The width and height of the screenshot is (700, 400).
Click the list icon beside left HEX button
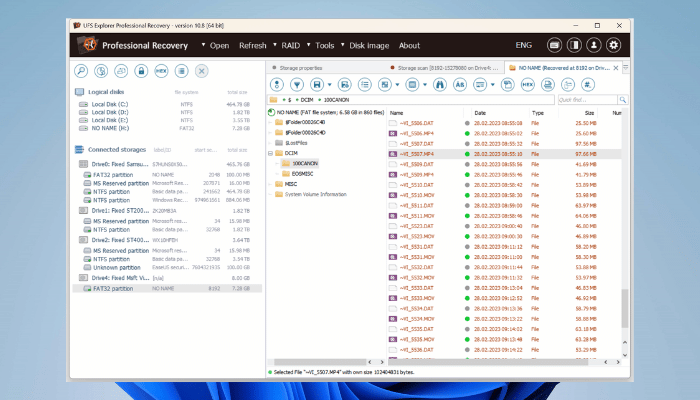click(x=181, y=71)
